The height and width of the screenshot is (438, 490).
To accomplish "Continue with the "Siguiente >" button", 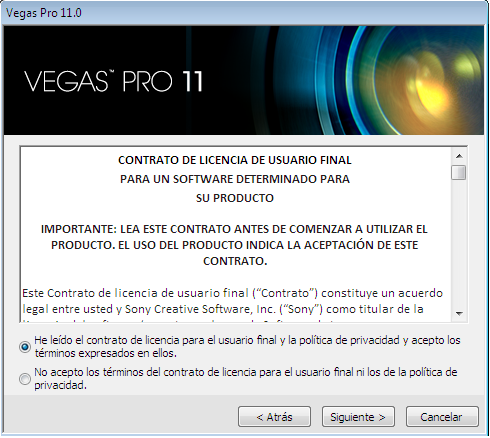I will tap(358, 417).
